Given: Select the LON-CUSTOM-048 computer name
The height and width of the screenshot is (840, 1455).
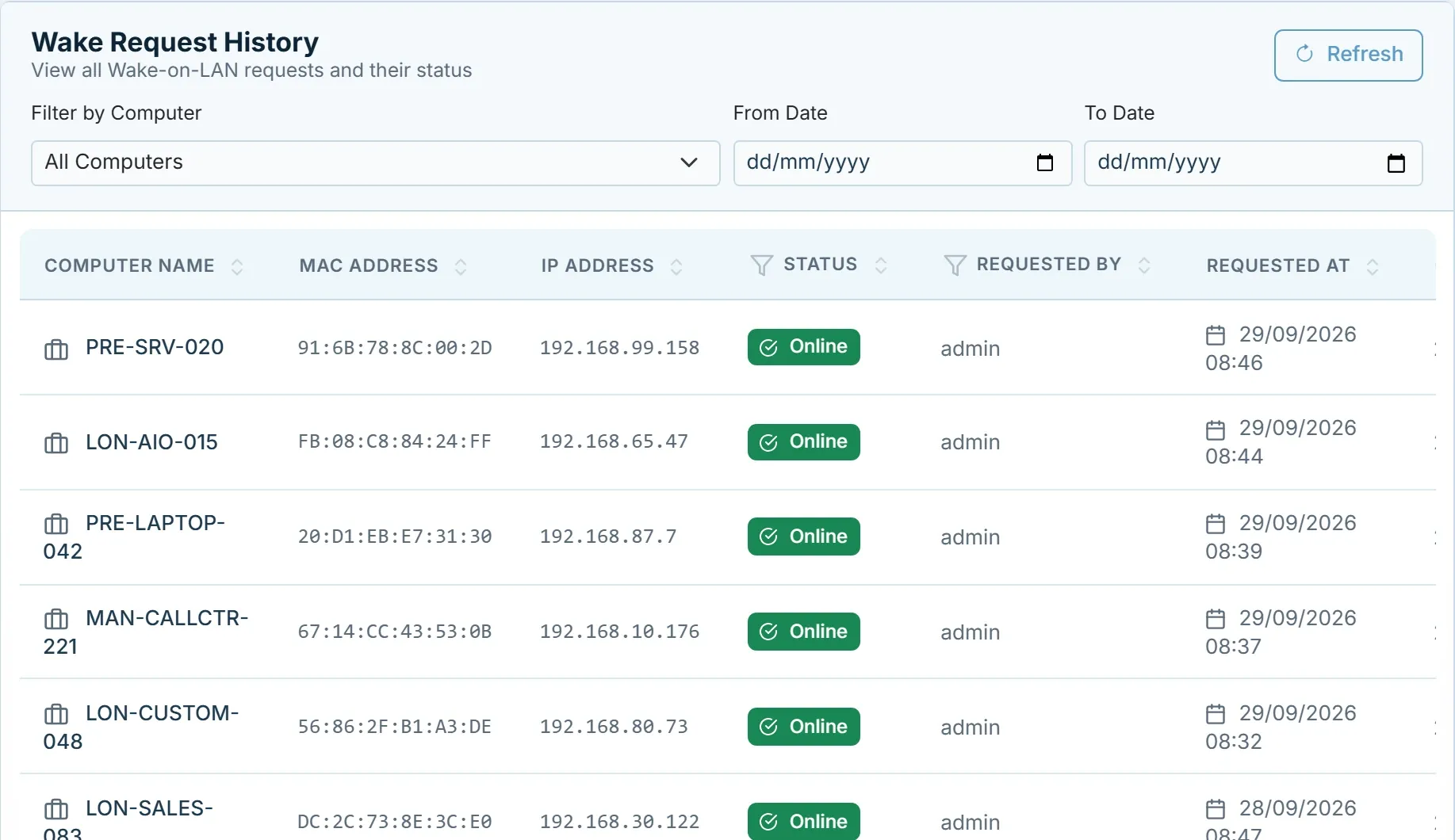Looking at the screenshot, I should (x=141, y=727).
